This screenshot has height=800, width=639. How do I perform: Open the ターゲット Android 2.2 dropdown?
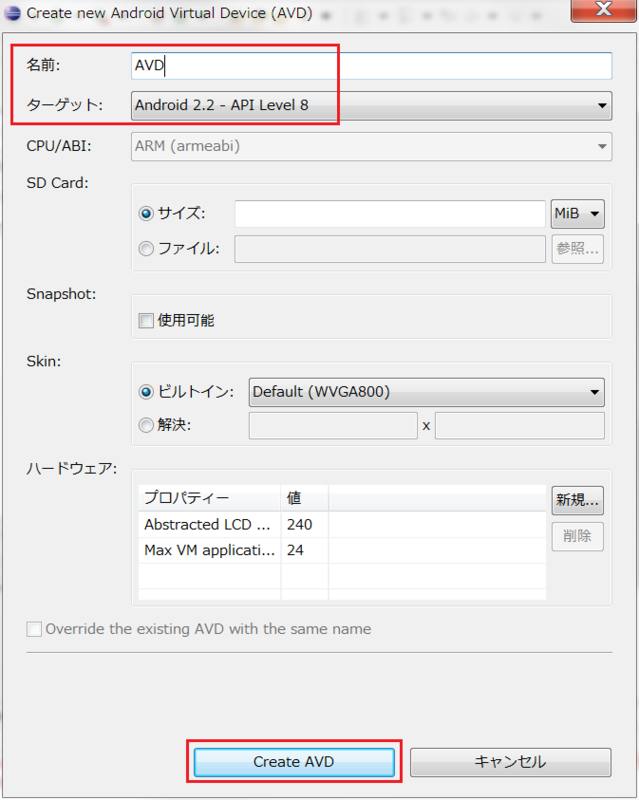click(x=371, y=106)
